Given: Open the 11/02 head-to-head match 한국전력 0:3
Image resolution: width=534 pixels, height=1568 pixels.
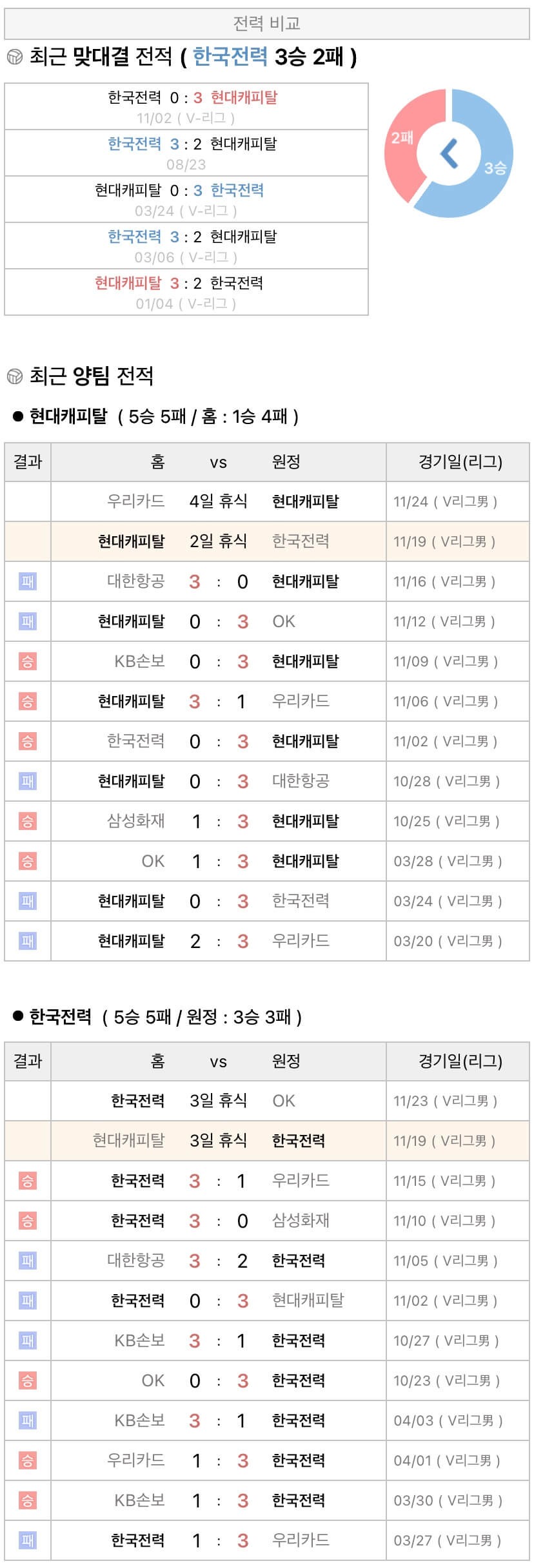Looking at the screenshot, I should pos(186,106).
